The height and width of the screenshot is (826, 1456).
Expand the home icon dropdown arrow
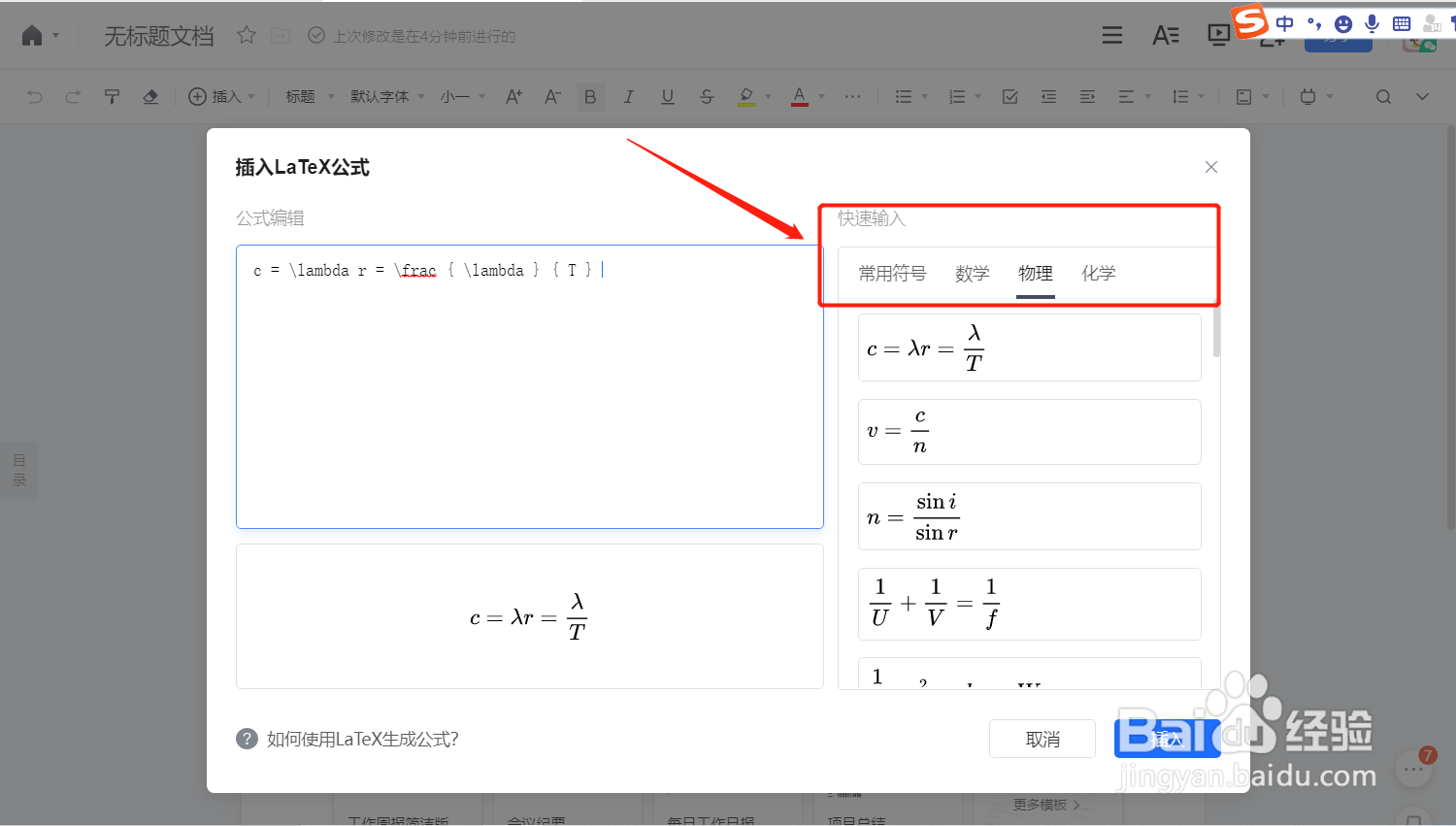56,36
